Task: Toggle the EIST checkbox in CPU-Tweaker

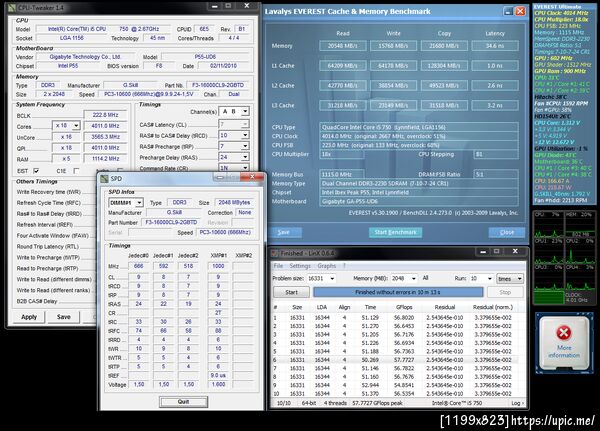Action: (36, 171)
